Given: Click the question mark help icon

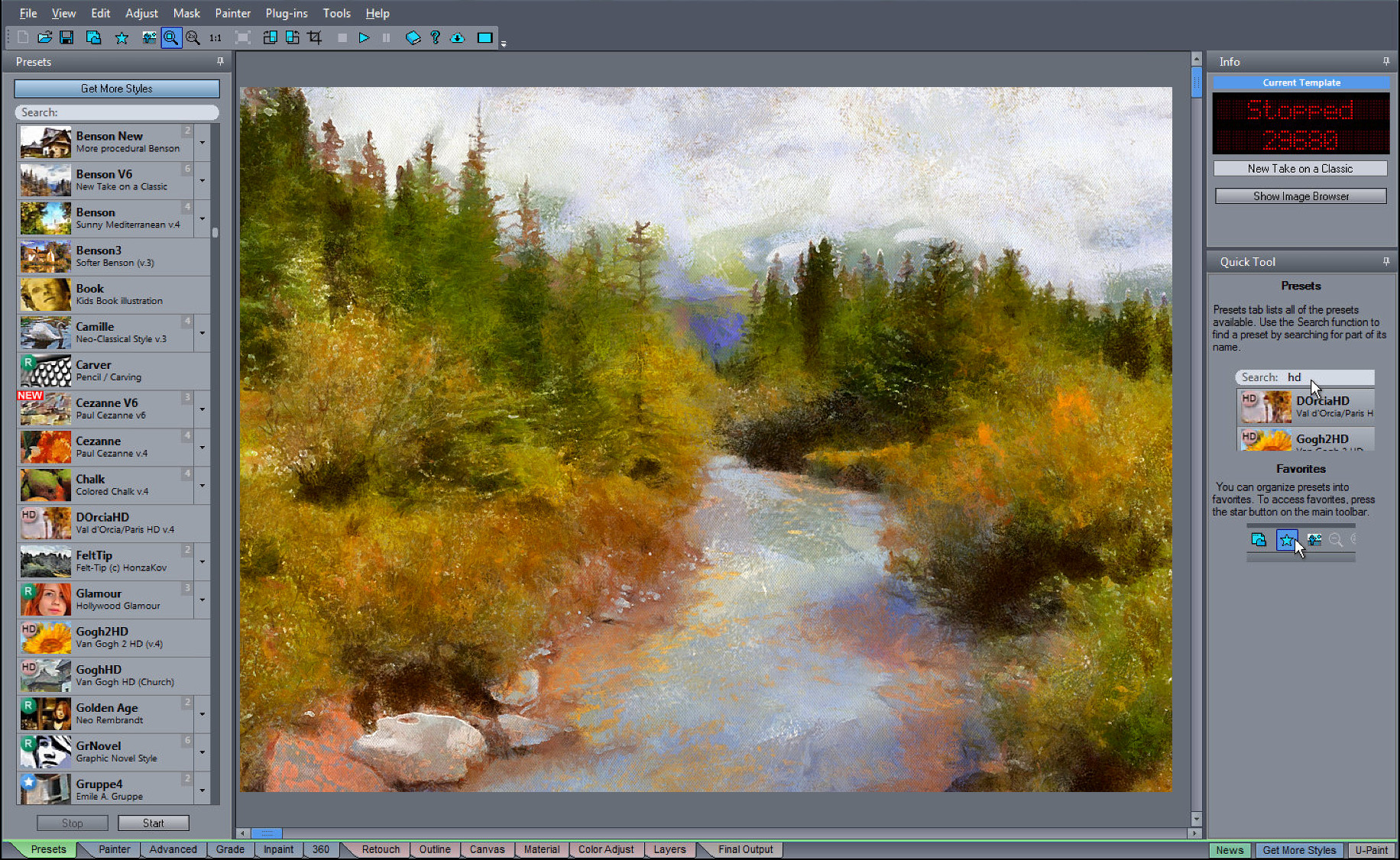Looking at the screenshot, I should click(x=435, y=37).
